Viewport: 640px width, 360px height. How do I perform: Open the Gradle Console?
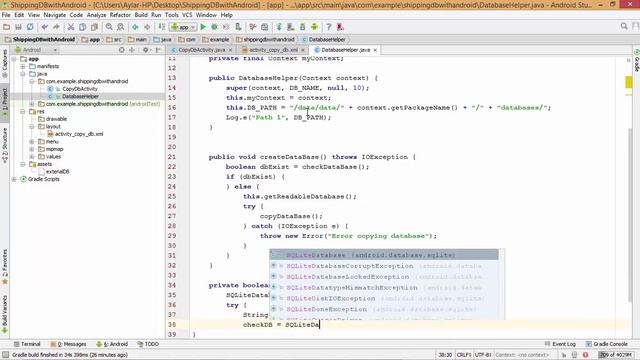click(x=606, y=344)
